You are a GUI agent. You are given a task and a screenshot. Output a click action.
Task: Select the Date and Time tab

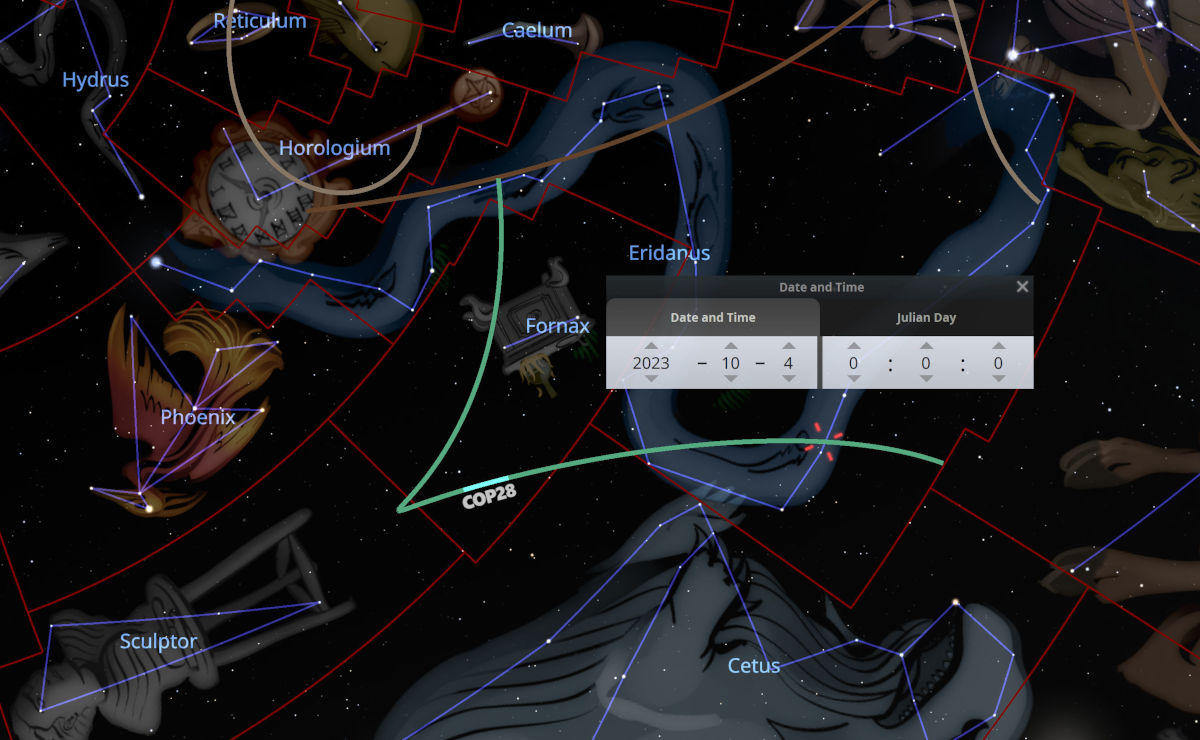713,318
